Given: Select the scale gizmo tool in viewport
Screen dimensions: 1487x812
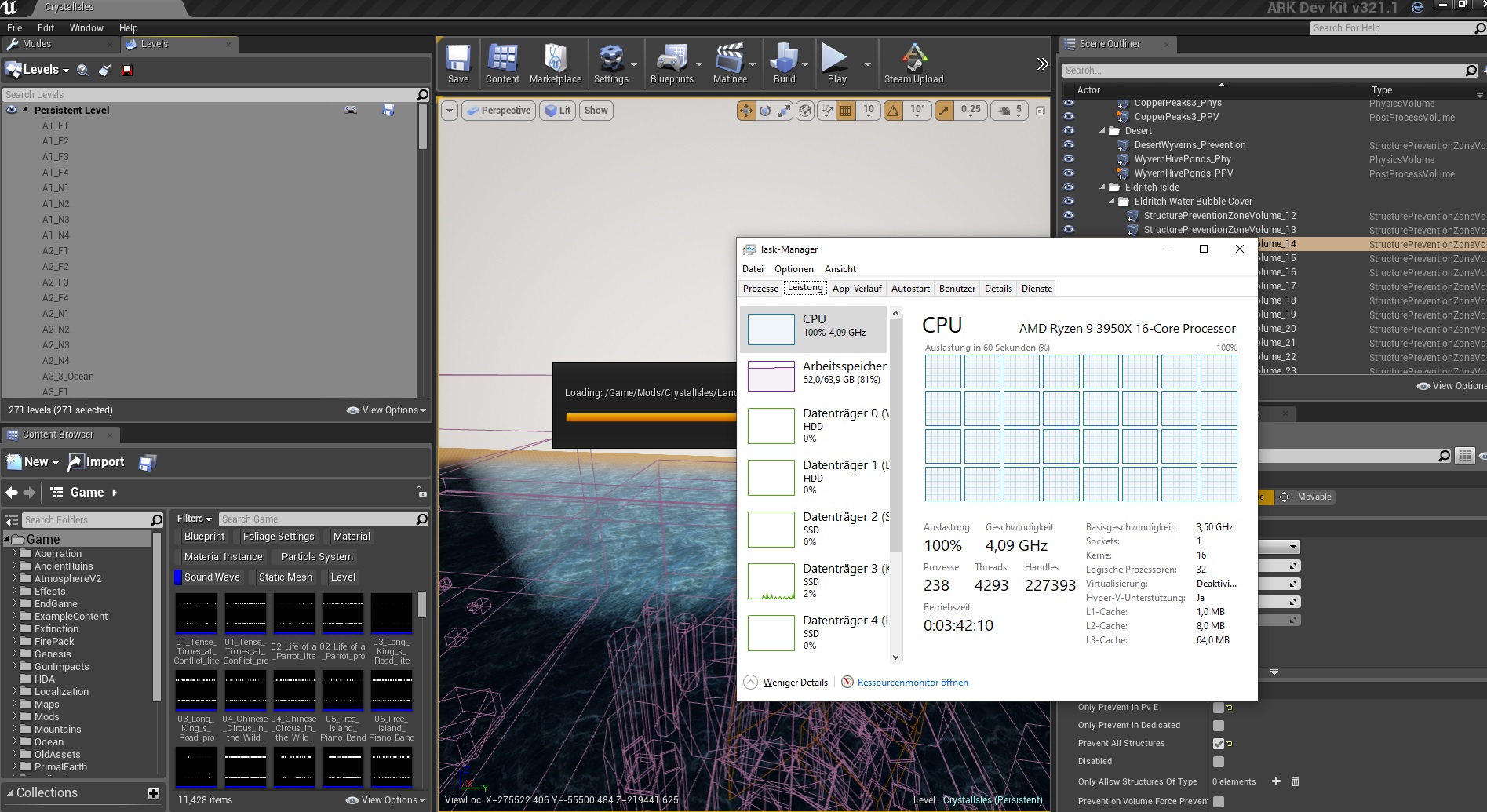Looking at the screenshot, I should [x=784, y=111].
